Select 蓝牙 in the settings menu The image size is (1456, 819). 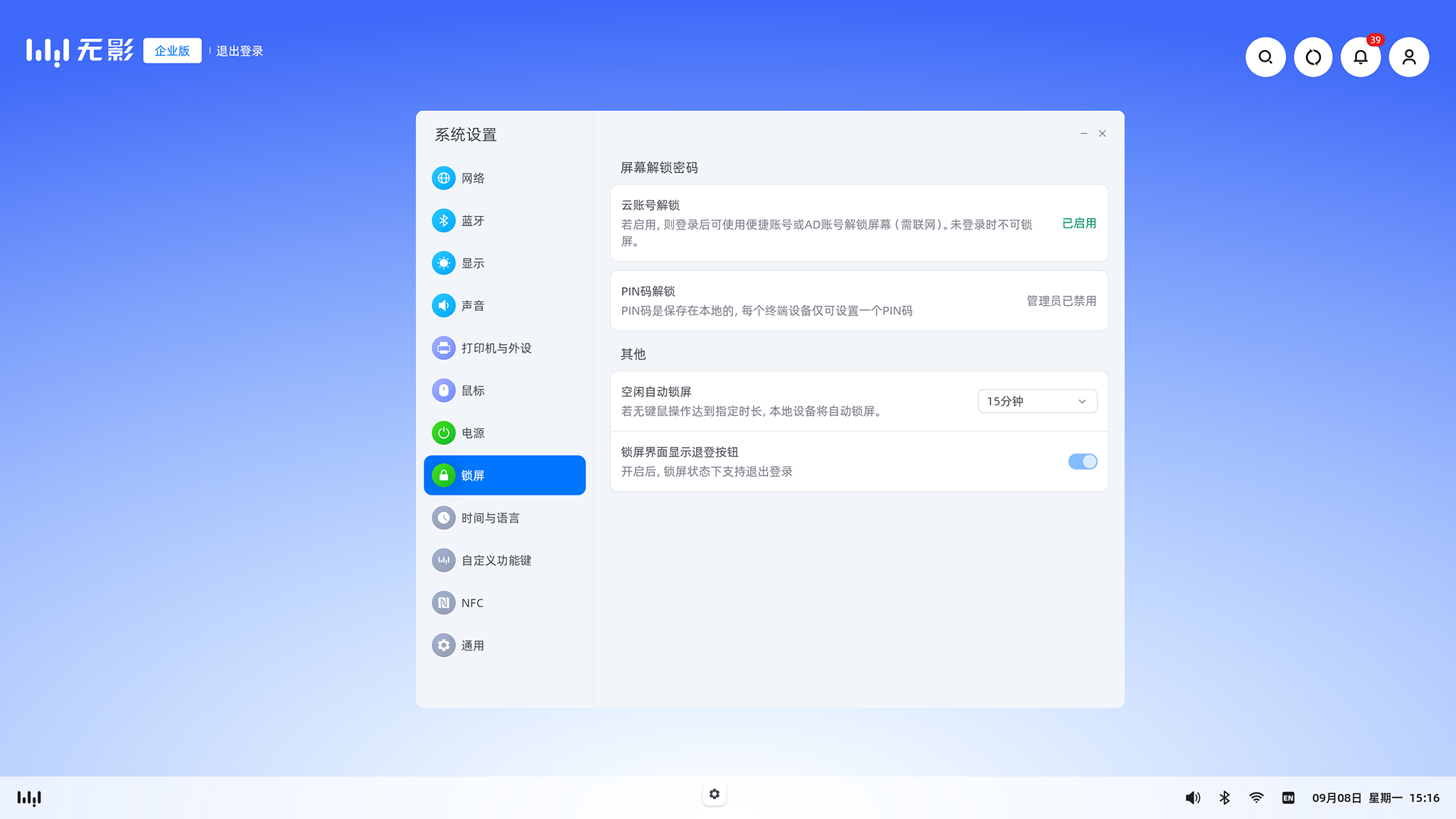click(x=504, y=221)
